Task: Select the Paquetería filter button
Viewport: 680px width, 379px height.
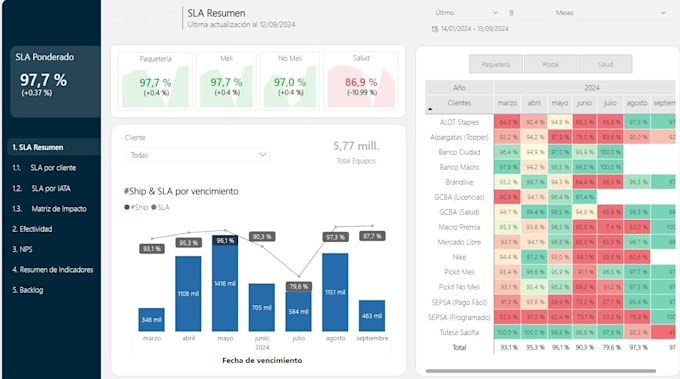Action: [496, 64]
